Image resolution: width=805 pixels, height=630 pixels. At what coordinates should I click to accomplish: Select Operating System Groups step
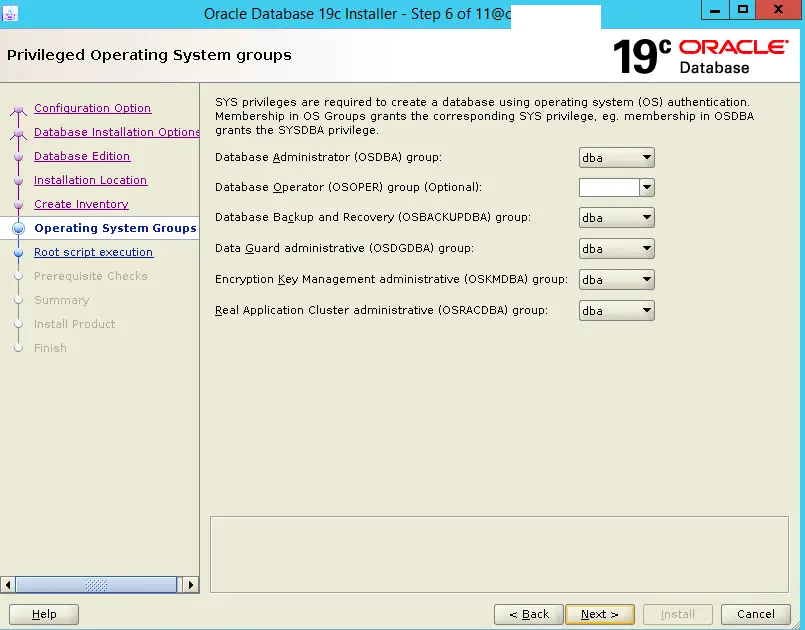point(115,228)
